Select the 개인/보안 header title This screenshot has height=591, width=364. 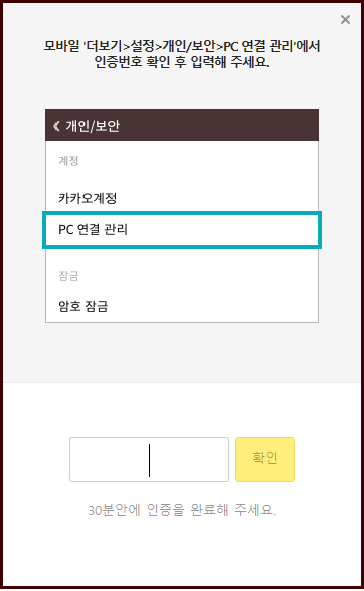click(92, 126)
